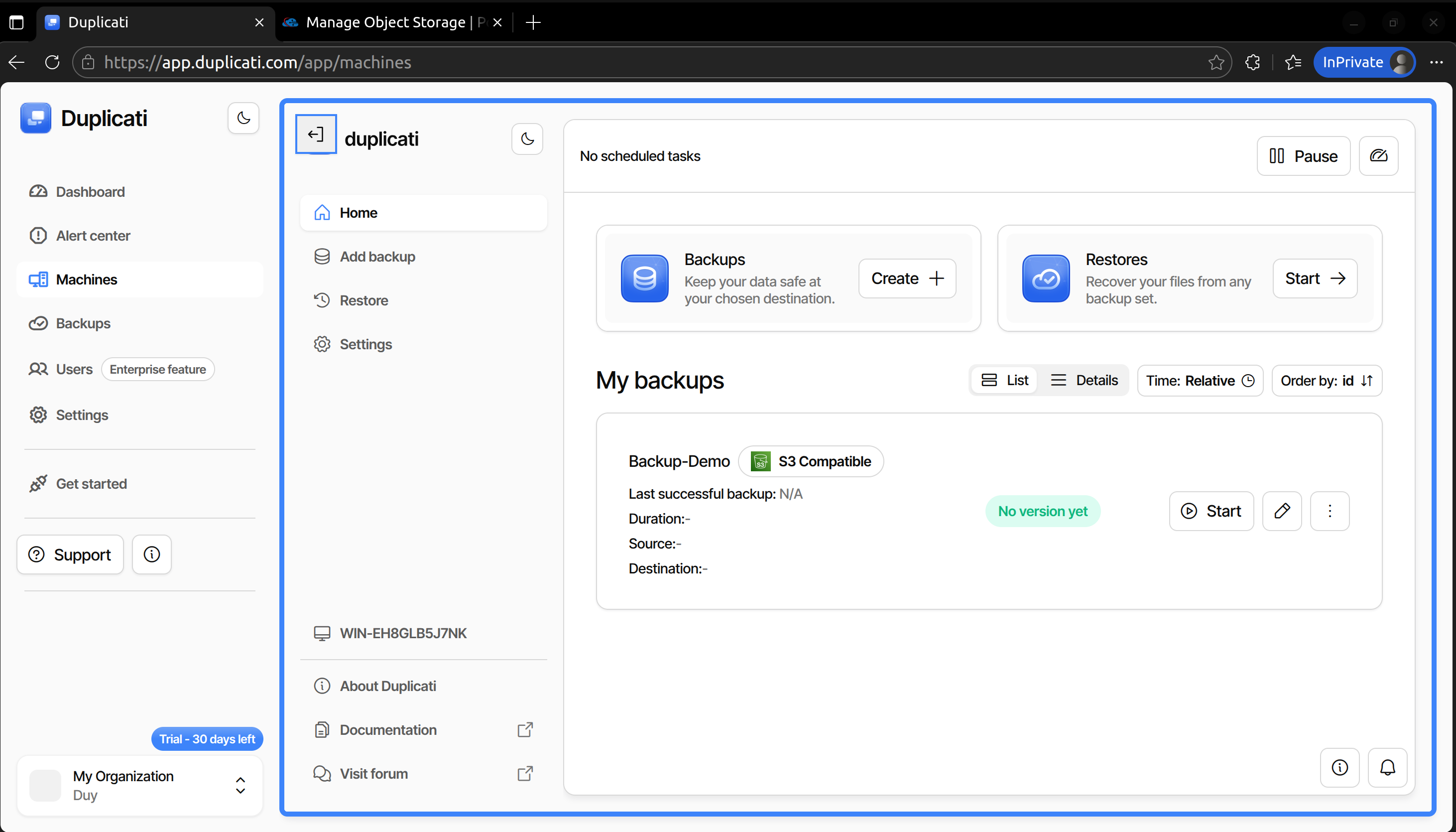Toggle dark mode in Duplicati sidebar
This screenshot has width=1456, height=832.
coord(243,118)
